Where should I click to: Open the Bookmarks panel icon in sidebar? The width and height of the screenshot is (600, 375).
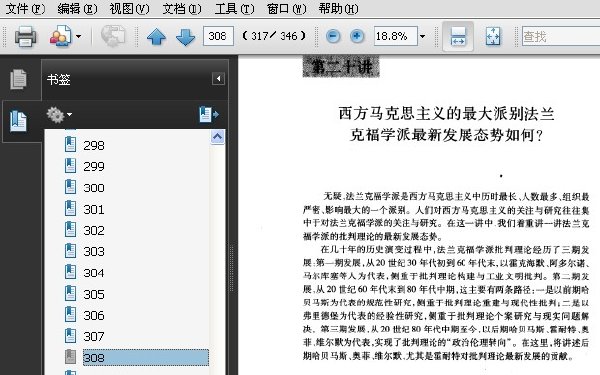click(18, 121)
